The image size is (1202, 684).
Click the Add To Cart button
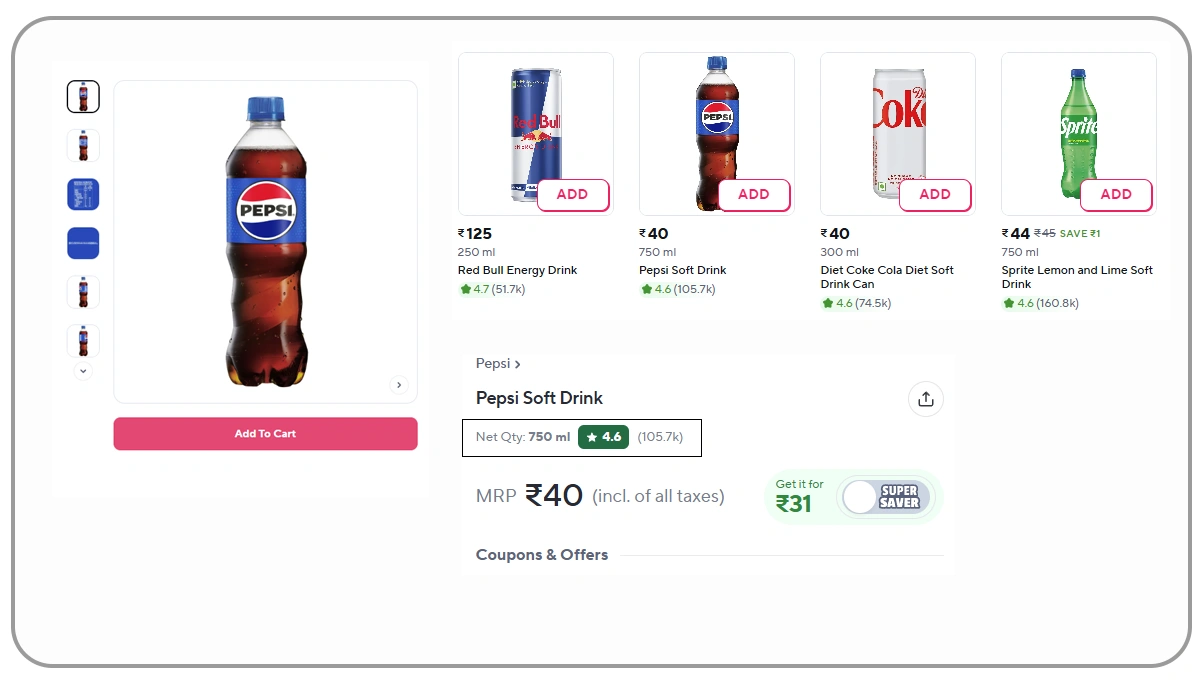click(x=265, y=433)
